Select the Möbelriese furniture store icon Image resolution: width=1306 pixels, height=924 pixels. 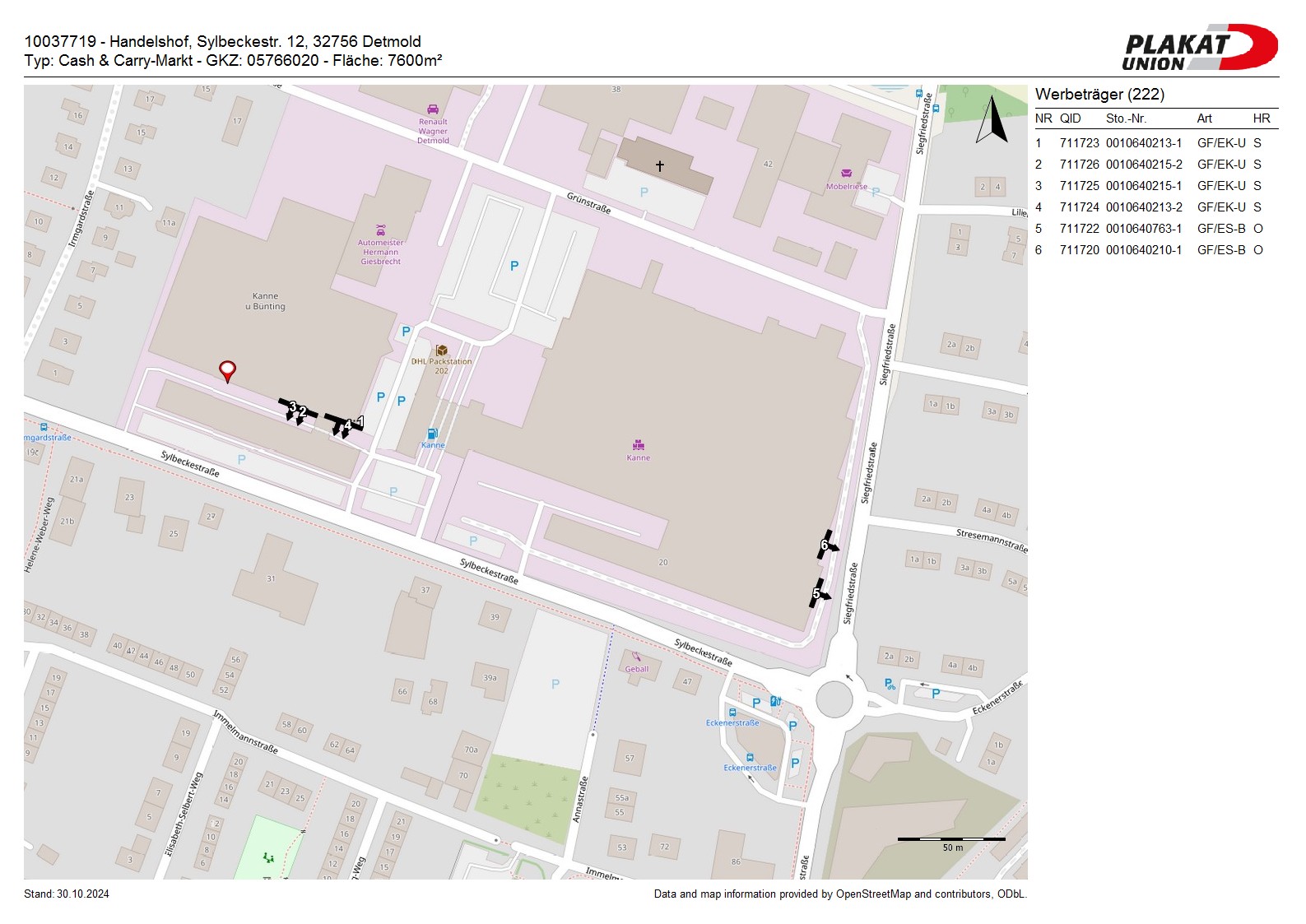pos(846,174)
